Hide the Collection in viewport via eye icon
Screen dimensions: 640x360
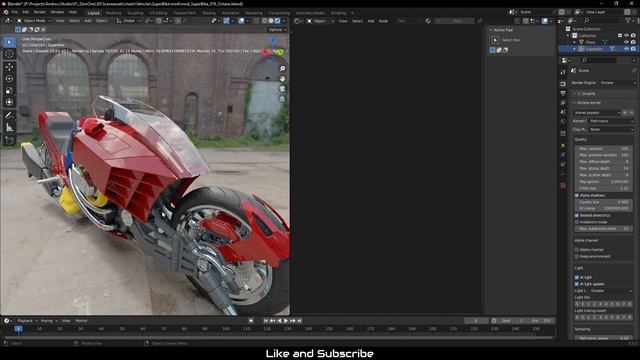(x=627, y=36)
